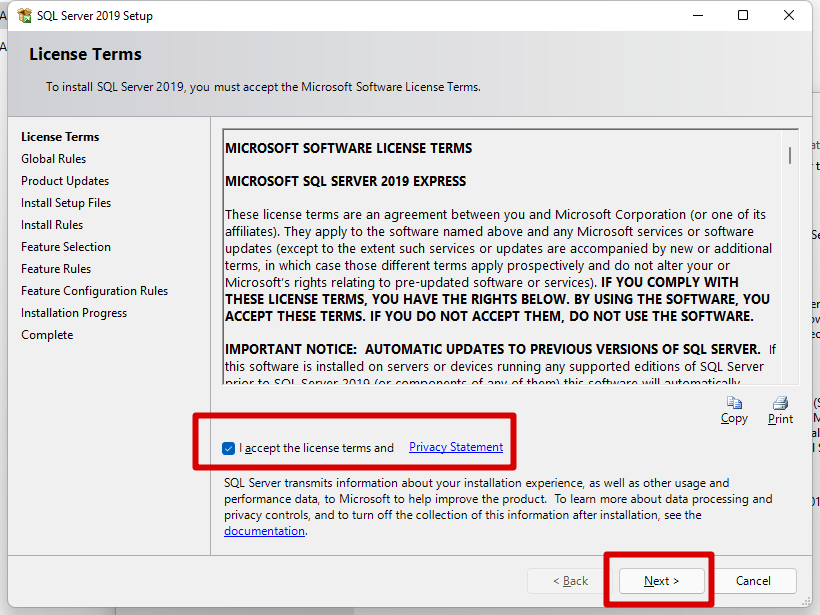Select Feature Rules step in sidebar
820x615 pixels.
coord(56,269)
